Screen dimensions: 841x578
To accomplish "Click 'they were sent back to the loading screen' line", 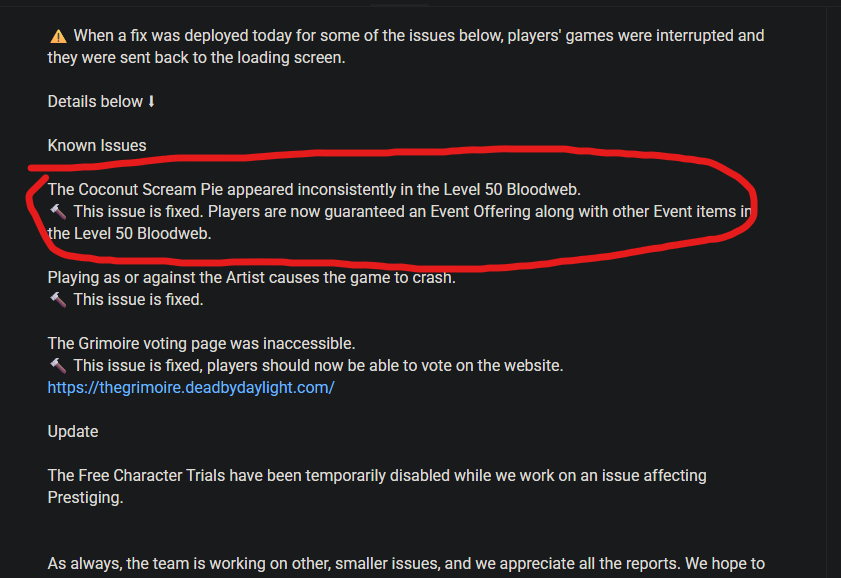I will coord(196,57).
